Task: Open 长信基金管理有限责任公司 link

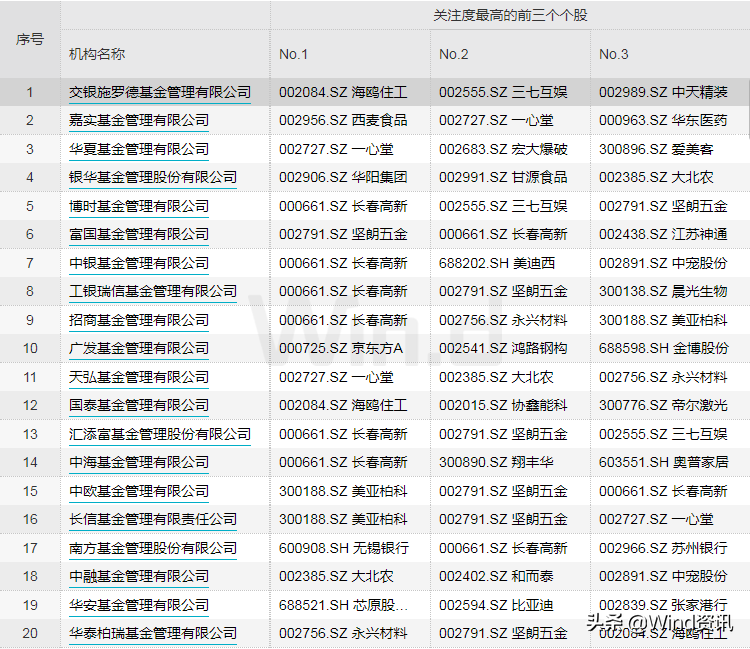Action: pos(153,519)
